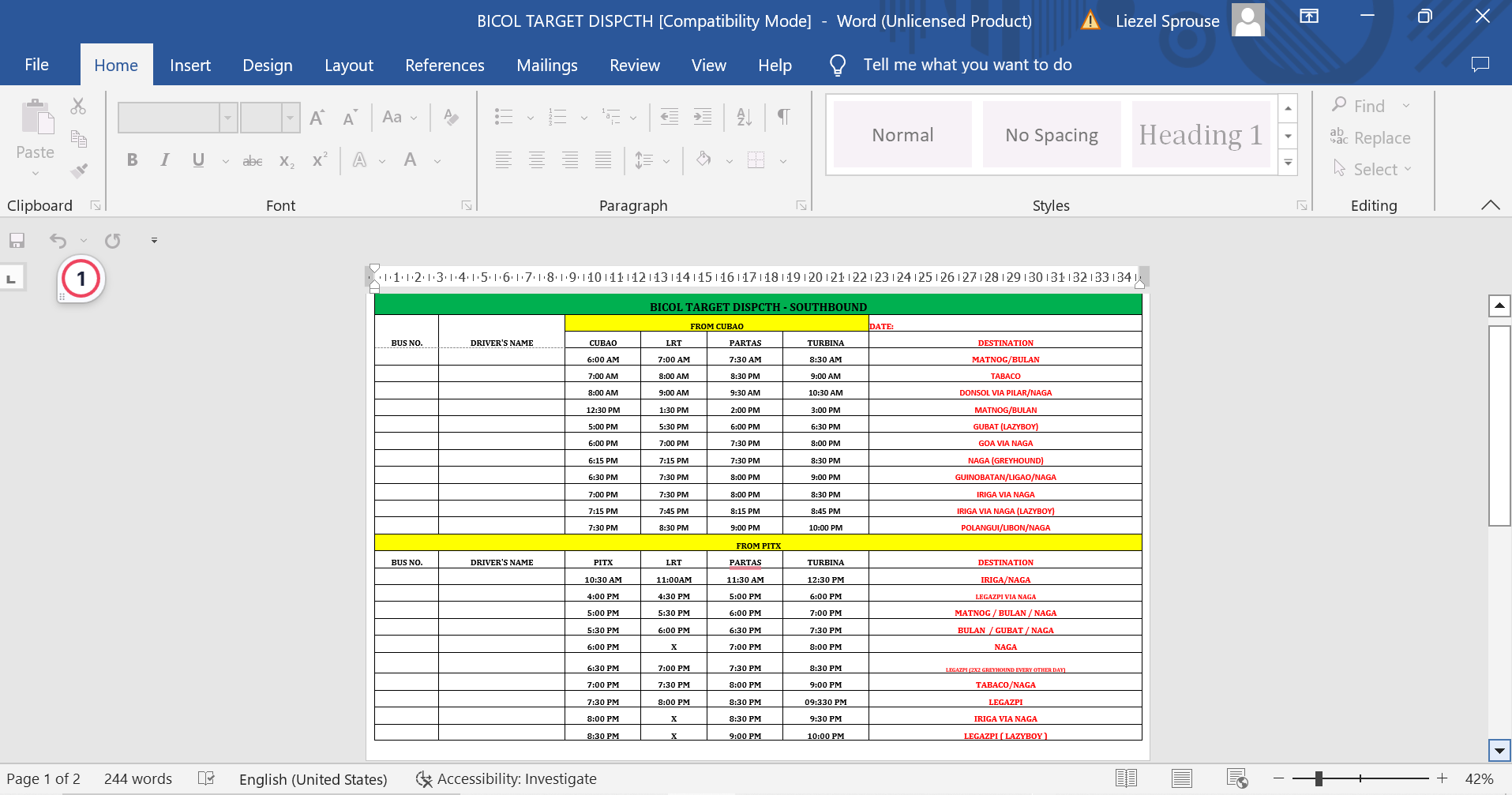The height and width of the screenshot is (795, 1512).
Task: Open the font size dropdown
Action: click(291, 118)
